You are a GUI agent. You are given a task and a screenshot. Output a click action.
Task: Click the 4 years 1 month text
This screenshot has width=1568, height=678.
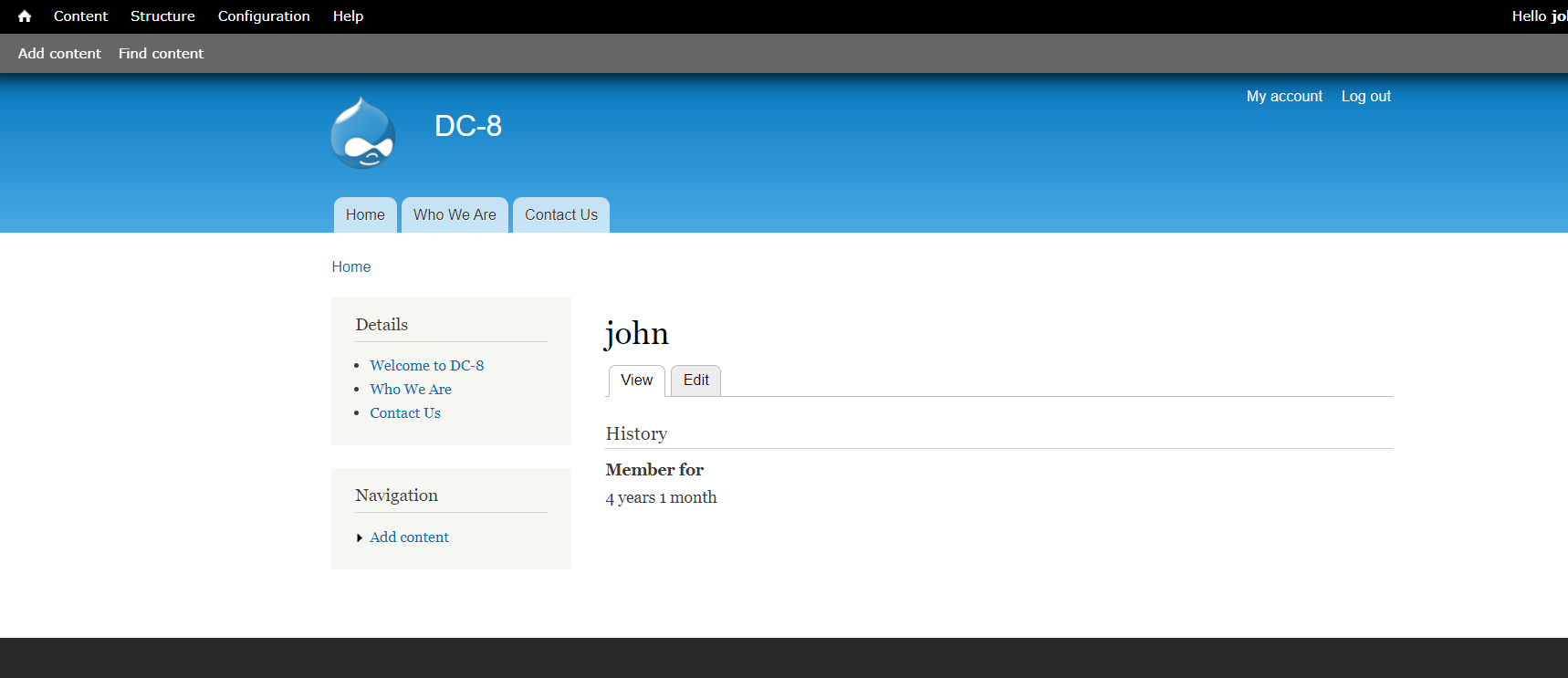(x=662, y=497)
